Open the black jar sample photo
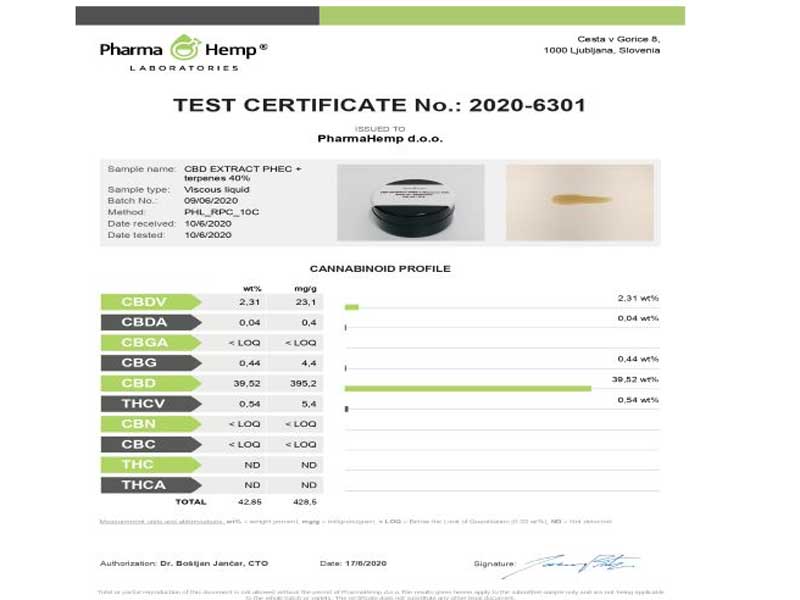Screen dimensions: 800x600 tap(410, 202)
